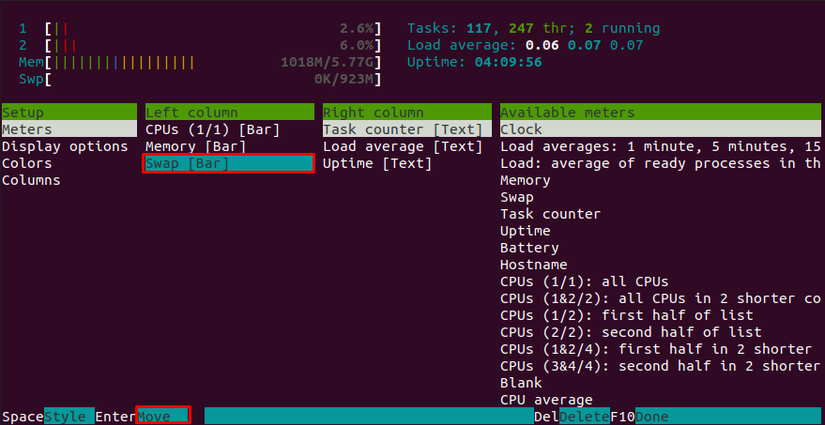Choose Clock from Available meters
This screenshot has width=825, height=425.
662,129
